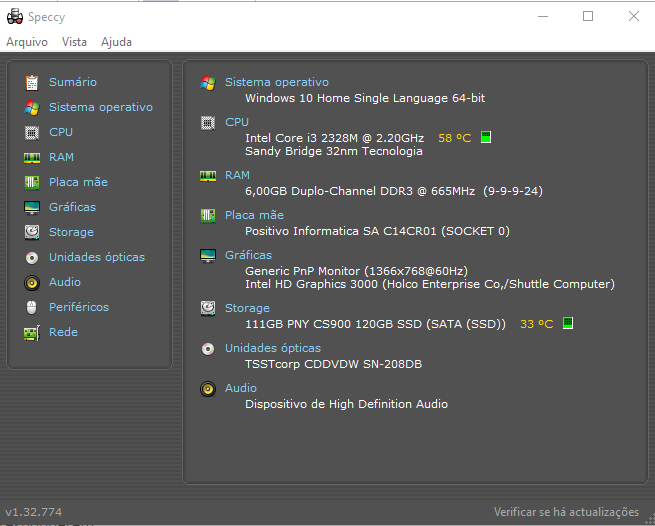Select the Gráficas monitor icon in sidebar

[32, 208]
